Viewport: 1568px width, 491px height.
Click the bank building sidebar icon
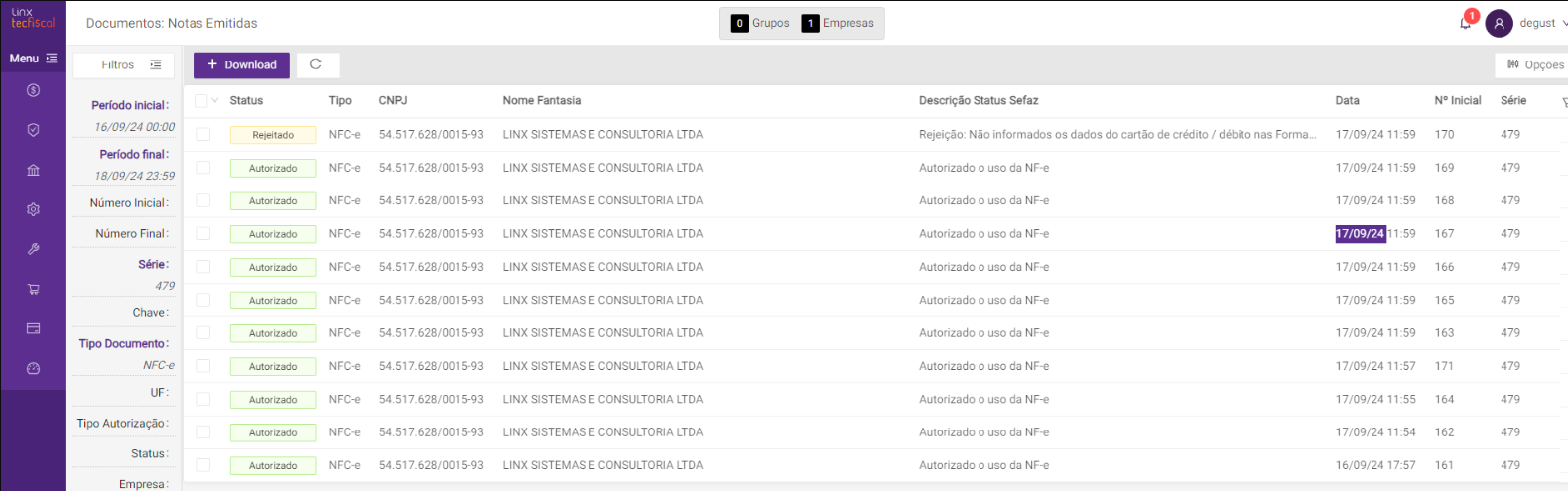(x=33, y=170)
